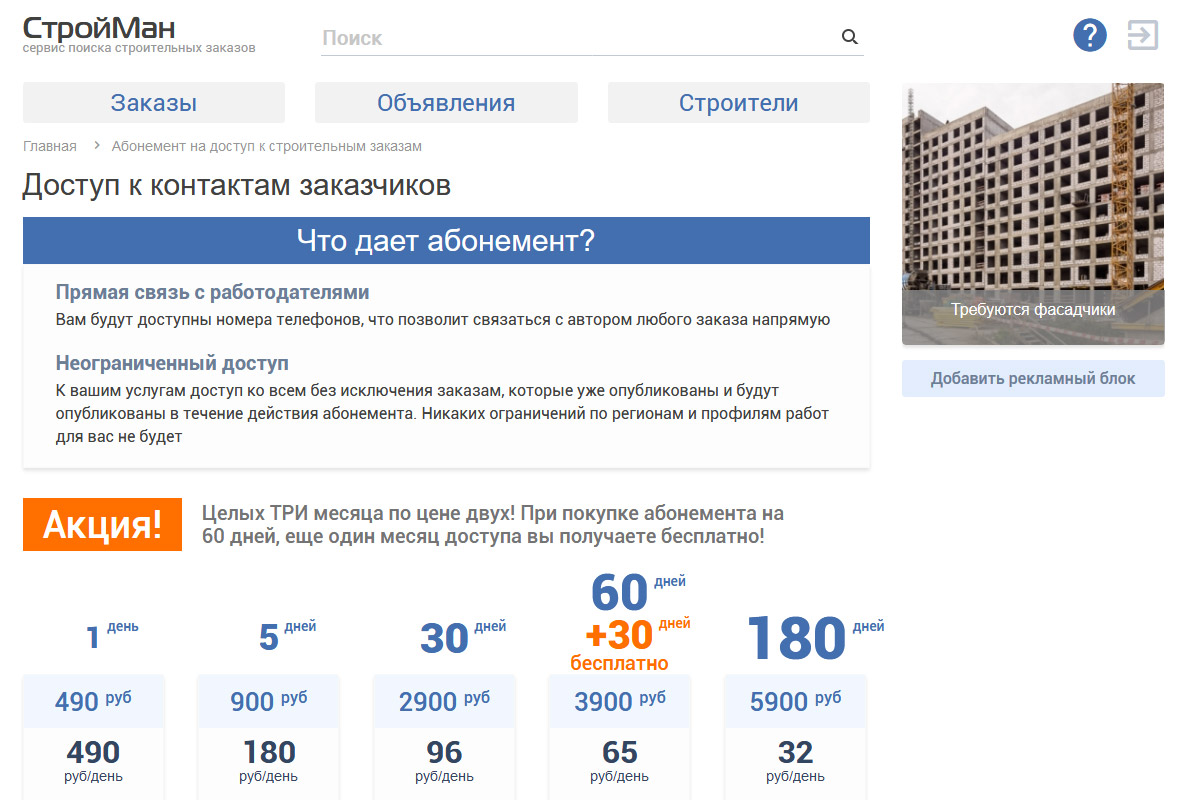Choose the 180 days plan for 5900 руб
The height and width of the screenshot is (800, 1200).
pyautogui.click(x=795, y=702)
